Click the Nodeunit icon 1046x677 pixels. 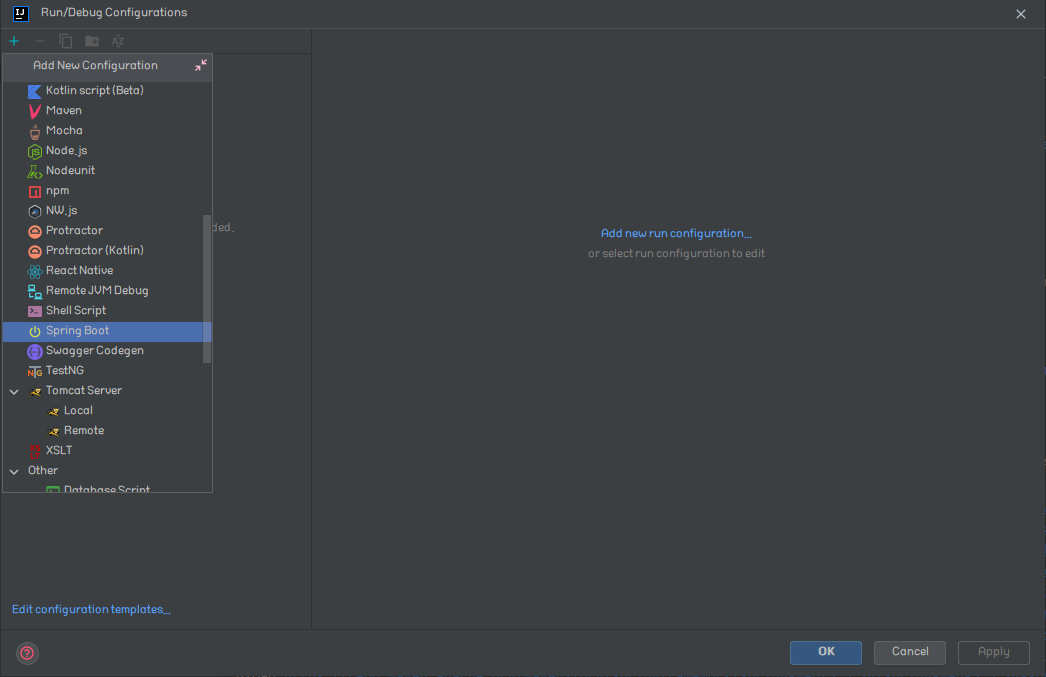coord(35,171)
